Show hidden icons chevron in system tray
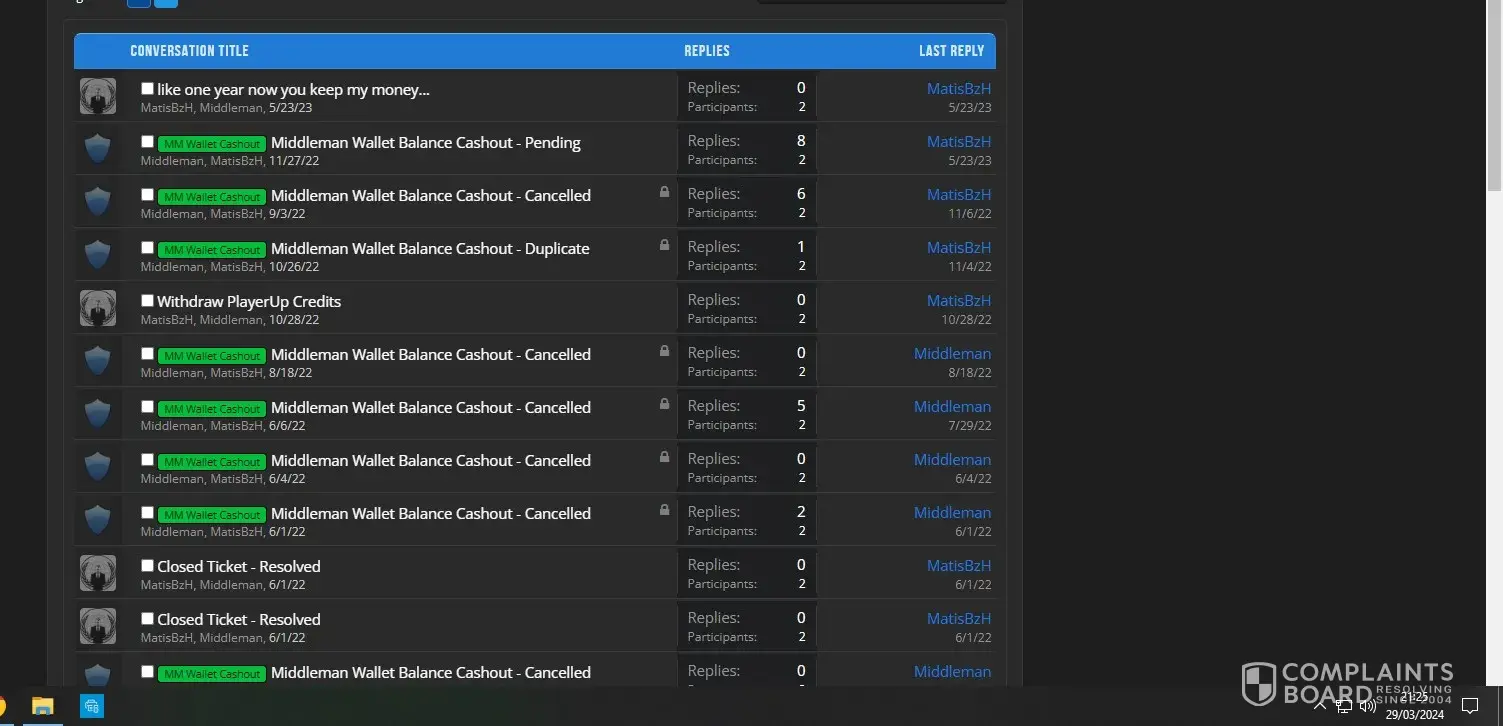The width and height of the screenshot is (1503, 726). [x=1320, y=706]
